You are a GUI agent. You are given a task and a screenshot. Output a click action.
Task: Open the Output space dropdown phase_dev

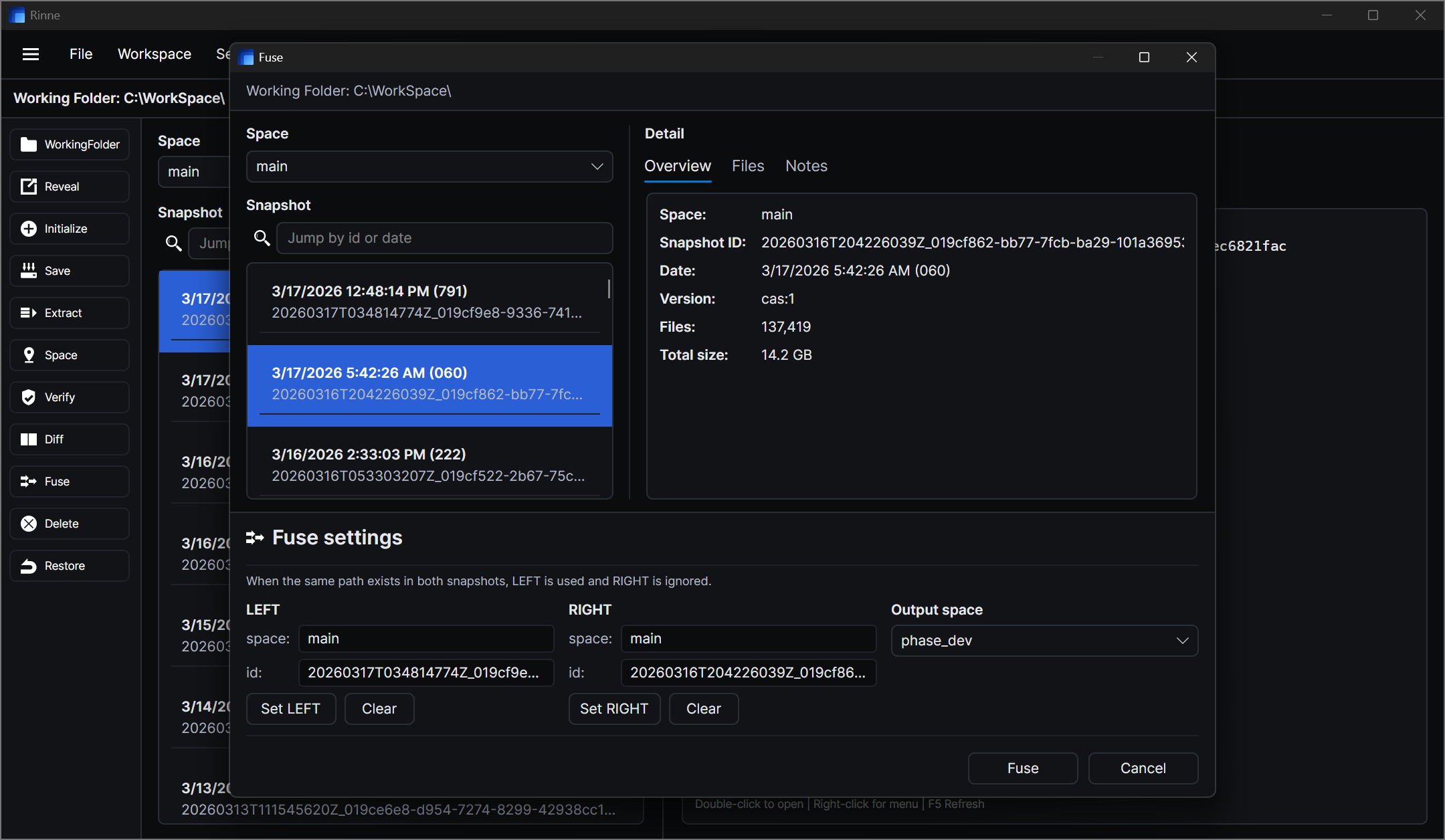[1044, 641]
